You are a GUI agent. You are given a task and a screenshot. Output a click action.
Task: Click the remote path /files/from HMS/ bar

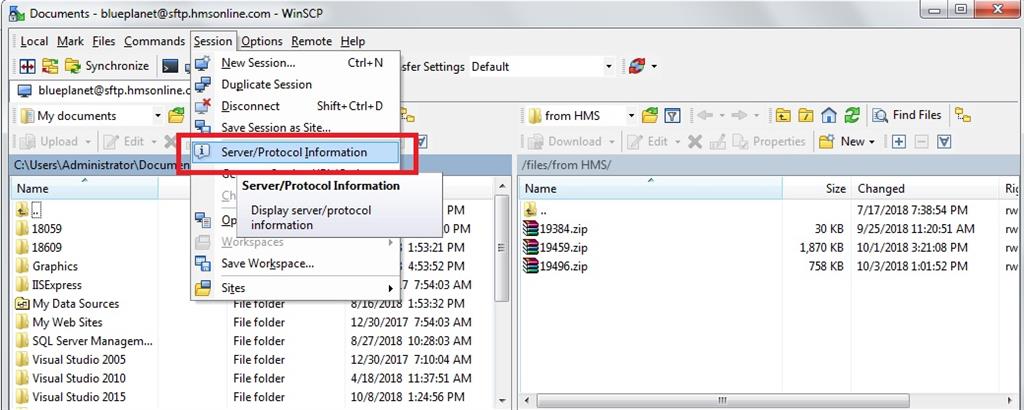pyautogui.click(x=768, y=165)
